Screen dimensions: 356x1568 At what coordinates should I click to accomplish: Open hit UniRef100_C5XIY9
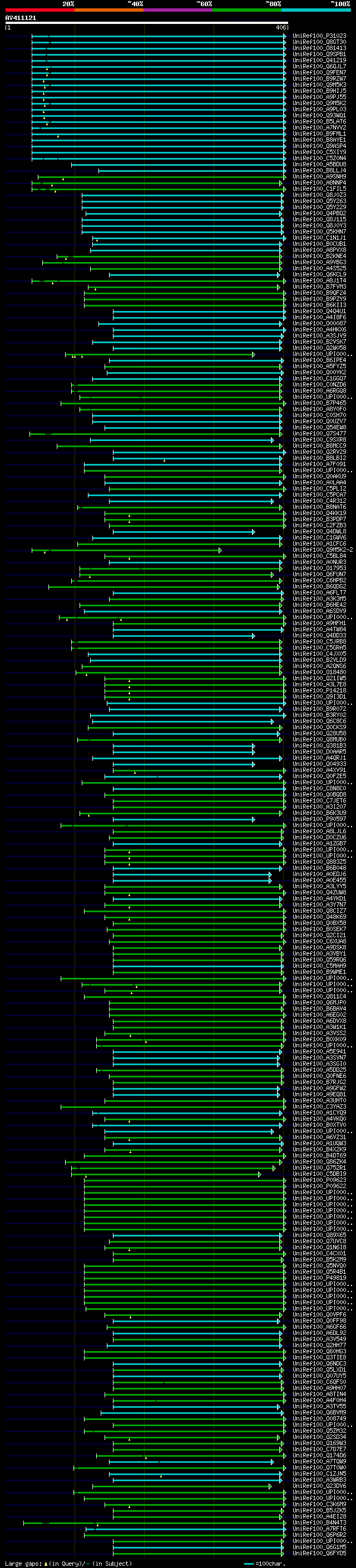coord(319,152)
